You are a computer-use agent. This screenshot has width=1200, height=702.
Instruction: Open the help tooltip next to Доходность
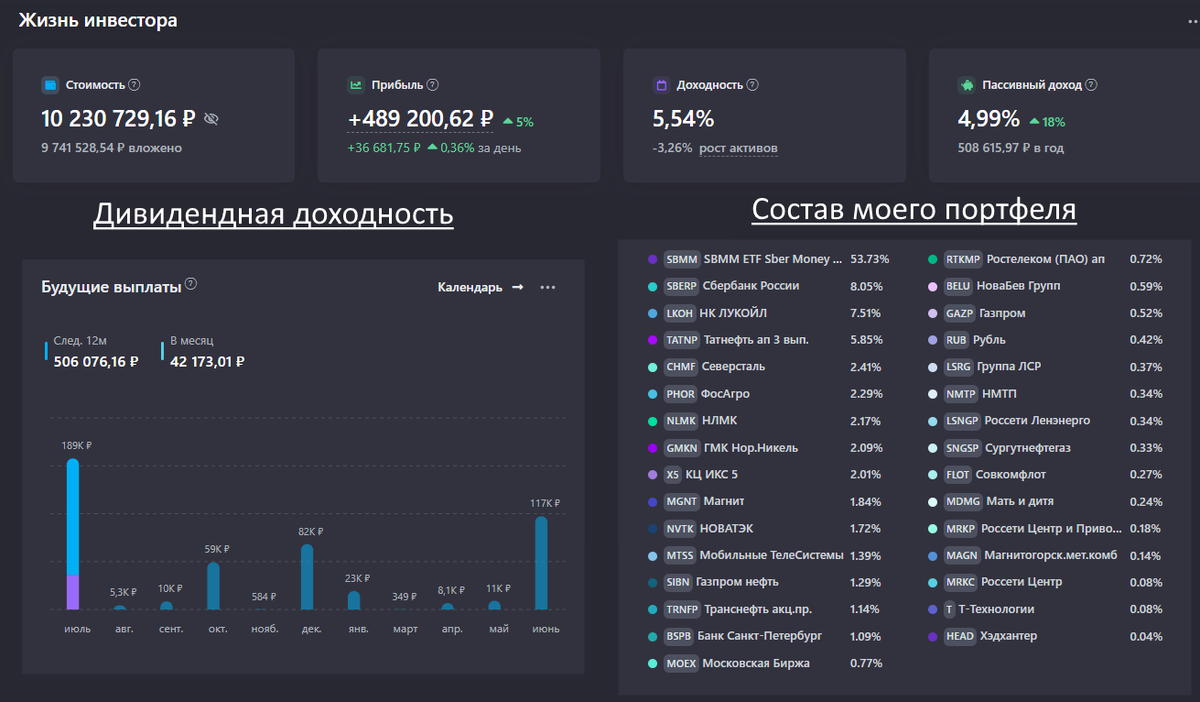pyautogui.click(x=752, y=86)
